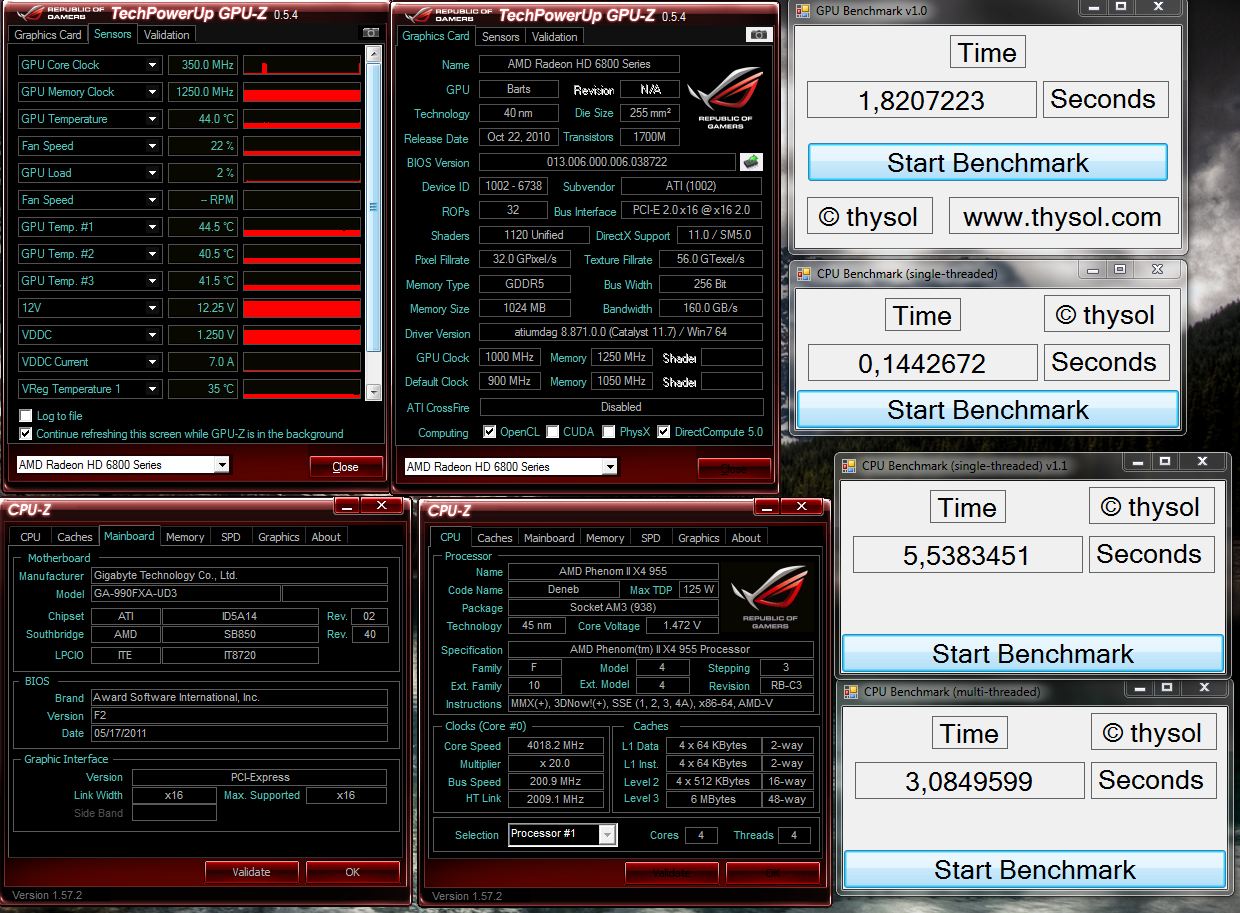Start the GPU Benchmark v1.0 run
This screenshot has width=1240, height=913.
click(988, 163)
